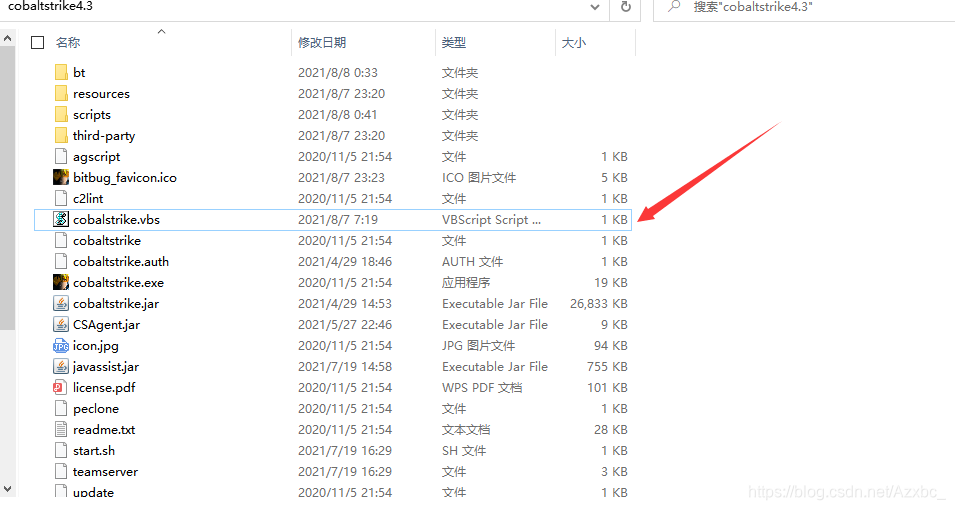Click the 2021/5/27 22:46 date cell
The image size is (955, 510).
click(345, 325)
